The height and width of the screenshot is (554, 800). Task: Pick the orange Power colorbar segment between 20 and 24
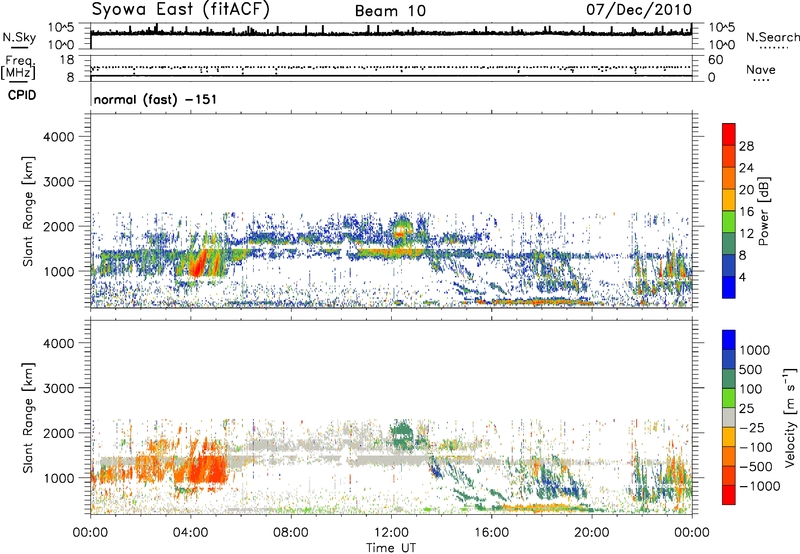tap(729, 178)
